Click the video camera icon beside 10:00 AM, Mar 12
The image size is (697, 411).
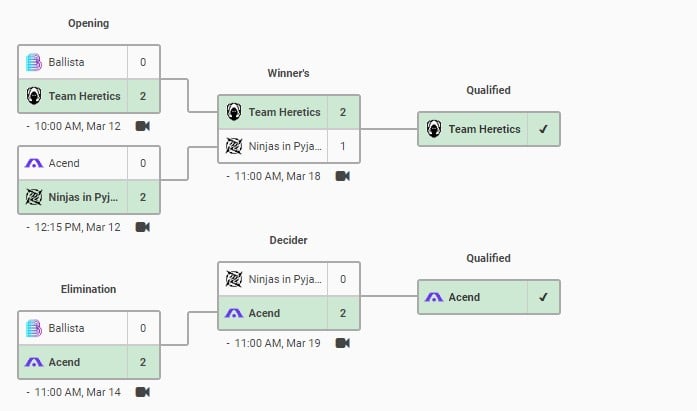coord(142,126)
